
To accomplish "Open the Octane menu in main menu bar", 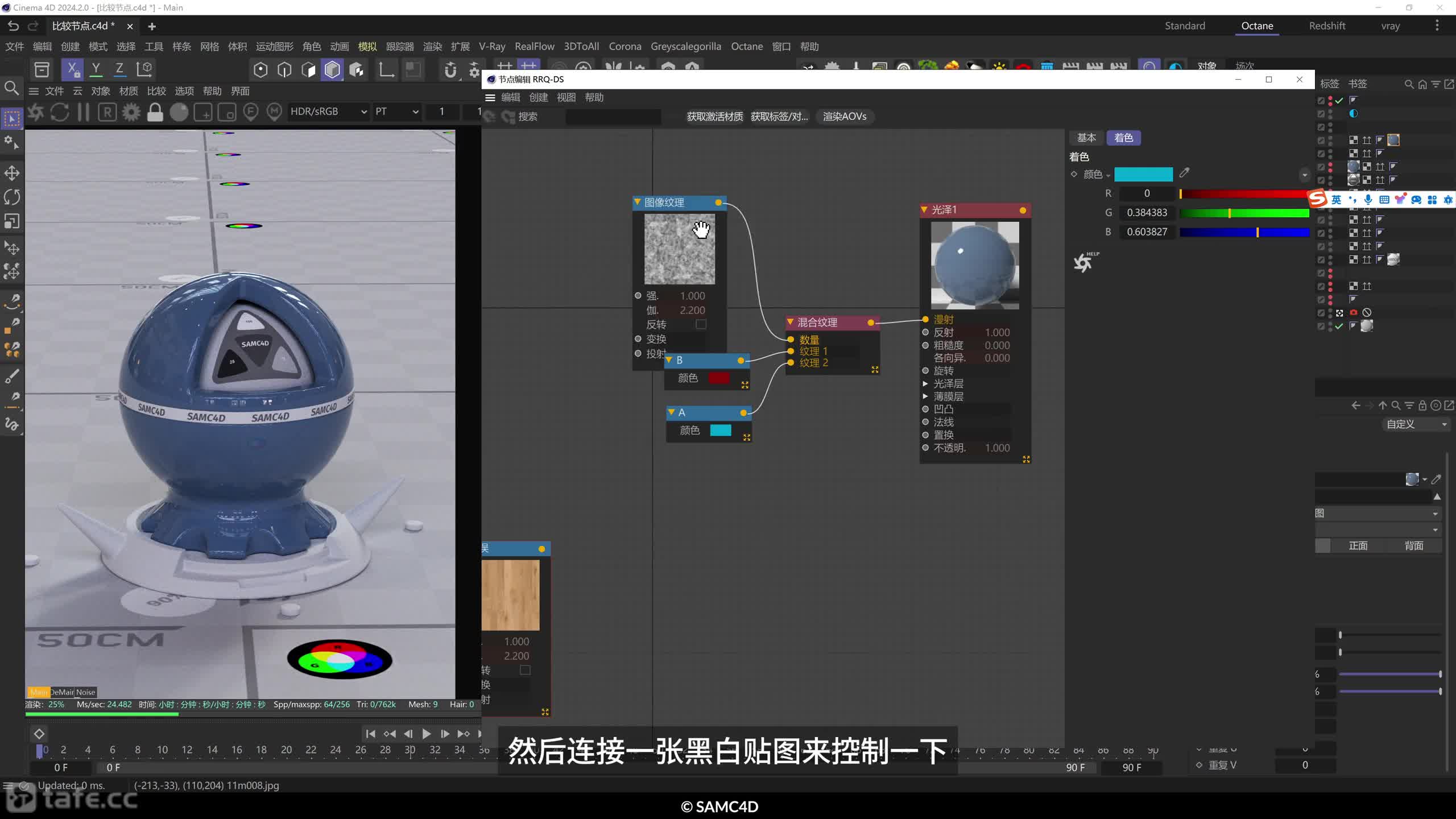I will point(747,47).
